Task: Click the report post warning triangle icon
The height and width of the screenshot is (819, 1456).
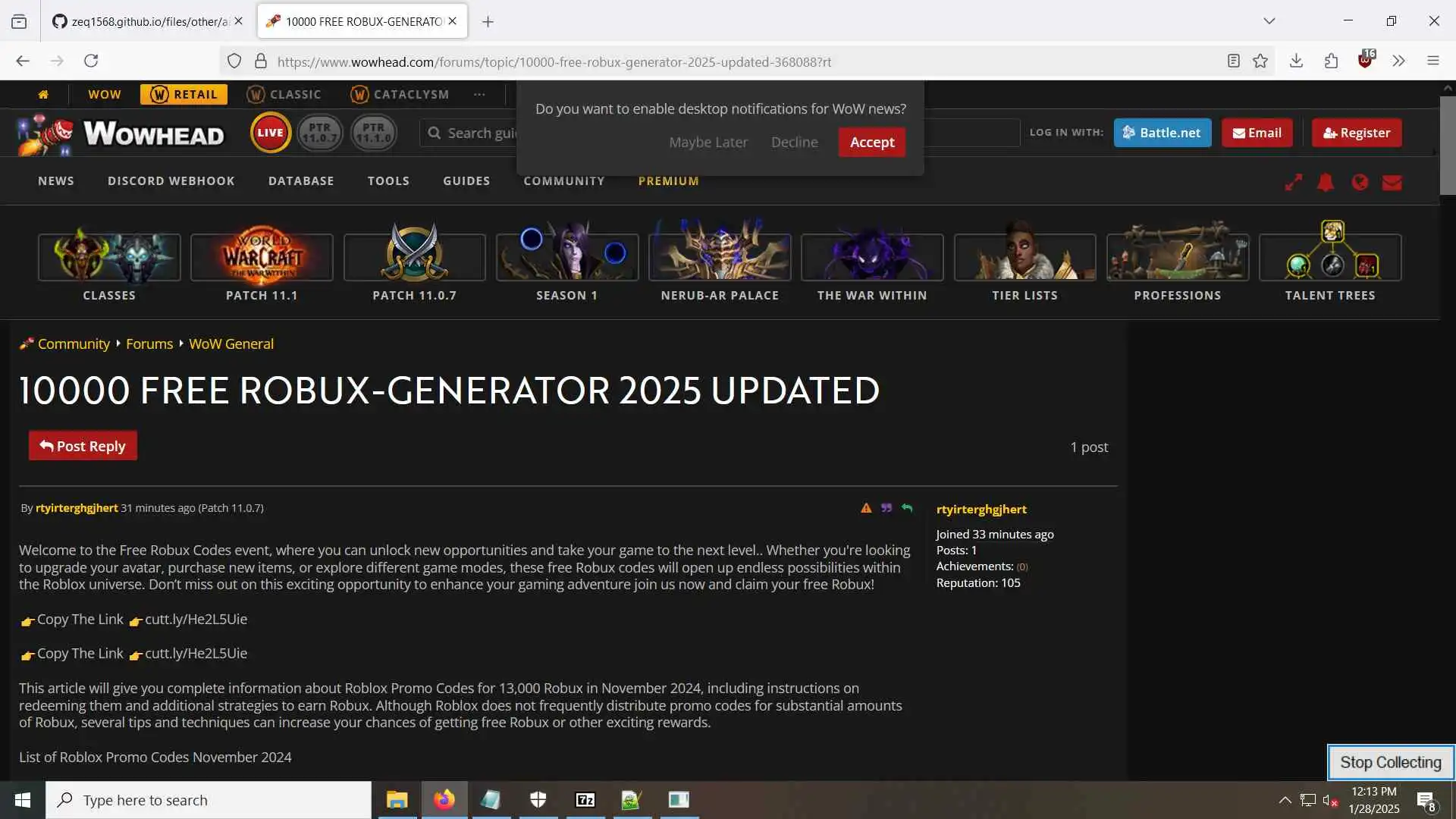Action: [866, 508]
